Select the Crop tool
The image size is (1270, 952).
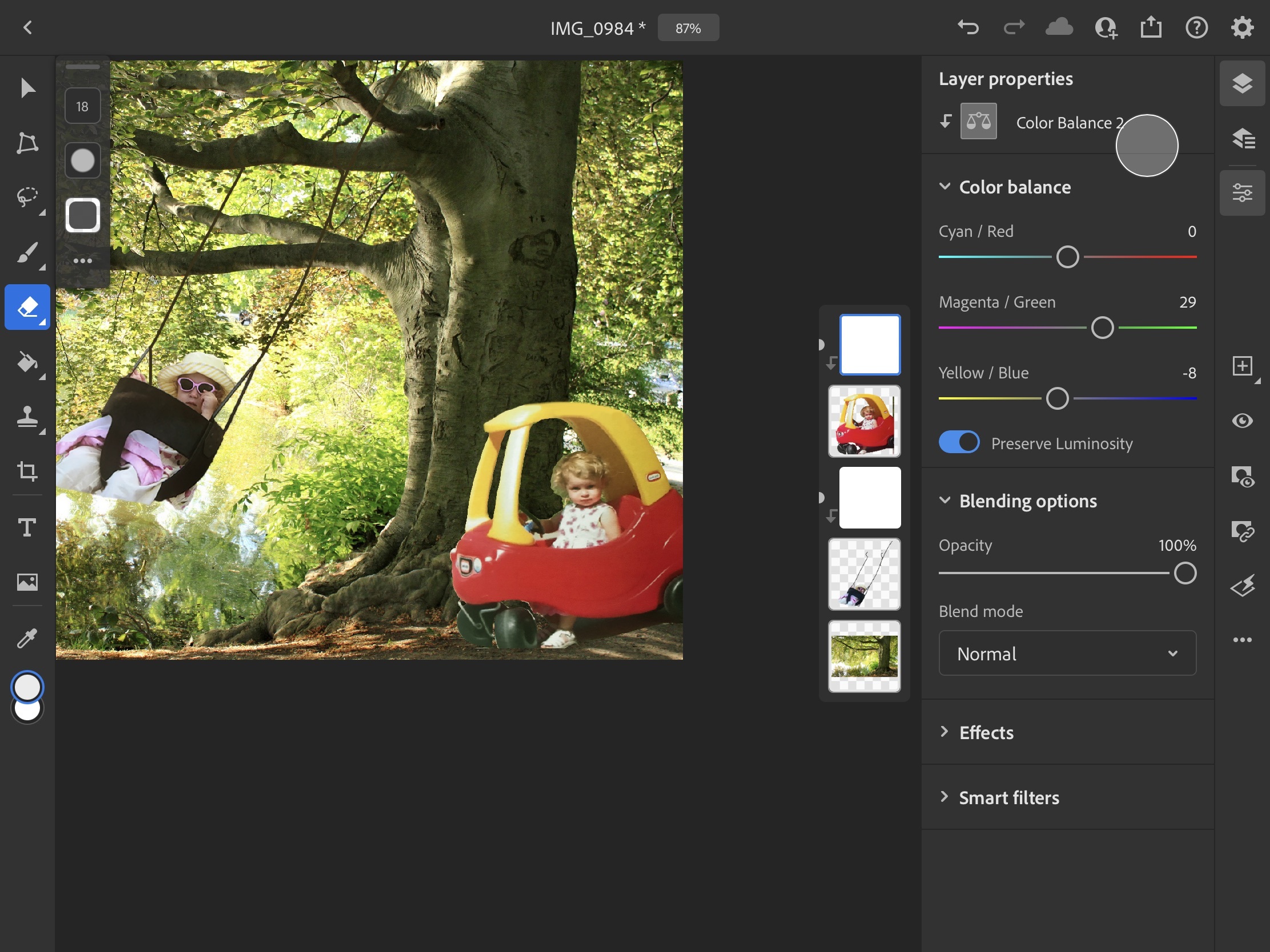click(x=27, y=471)
